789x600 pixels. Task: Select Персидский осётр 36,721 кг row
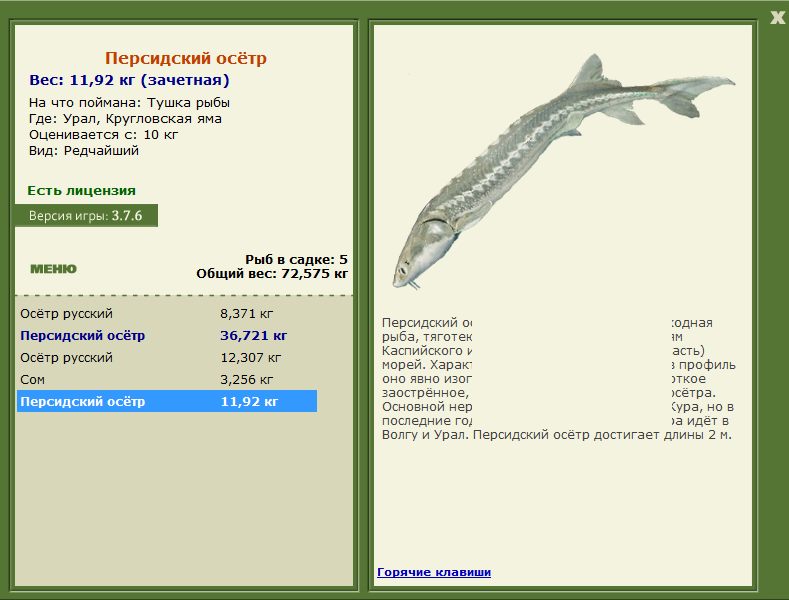click(167, 336)
